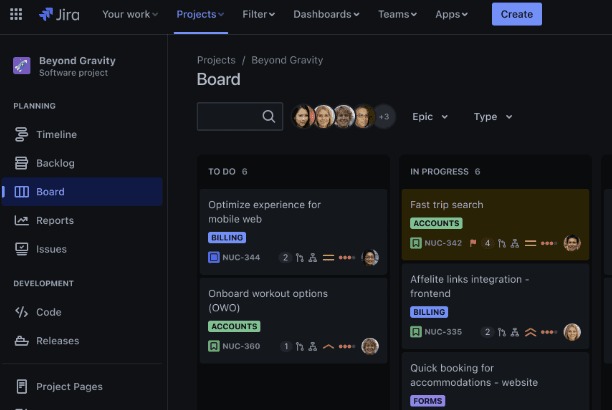Open Timeline in the sidebar
Screen dimensions: 612x410
56,134
